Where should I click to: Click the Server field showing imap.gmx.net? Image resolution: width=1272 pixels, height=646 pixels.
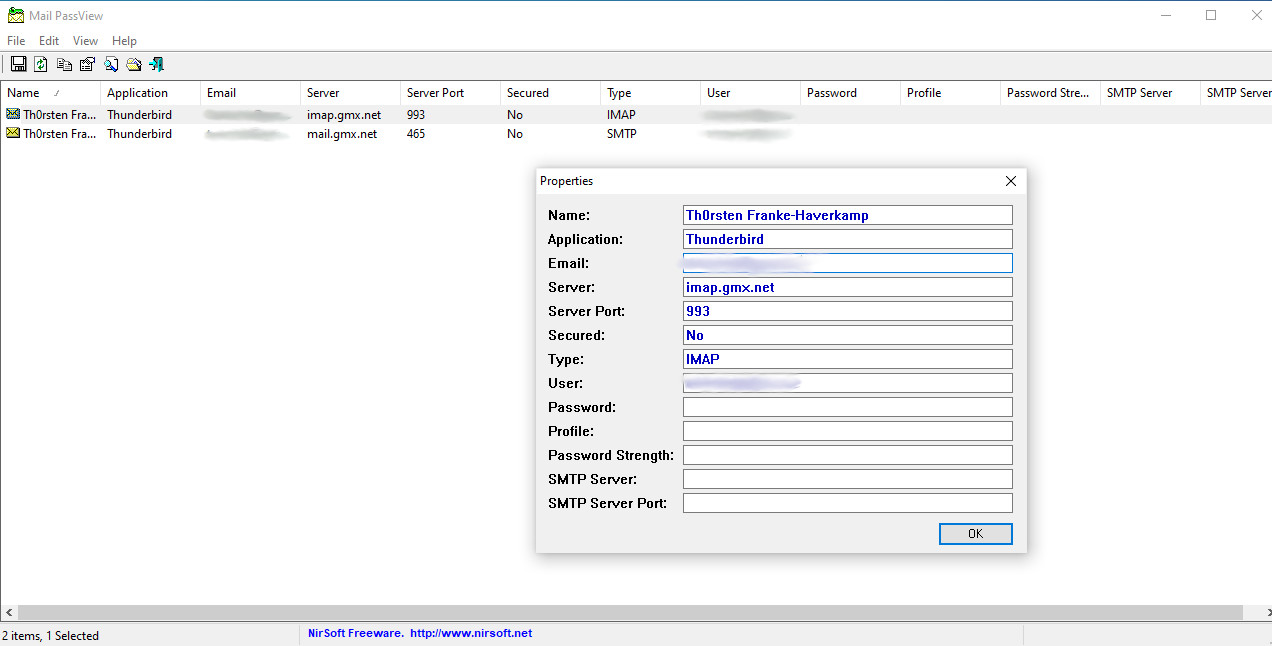(847, 287)
